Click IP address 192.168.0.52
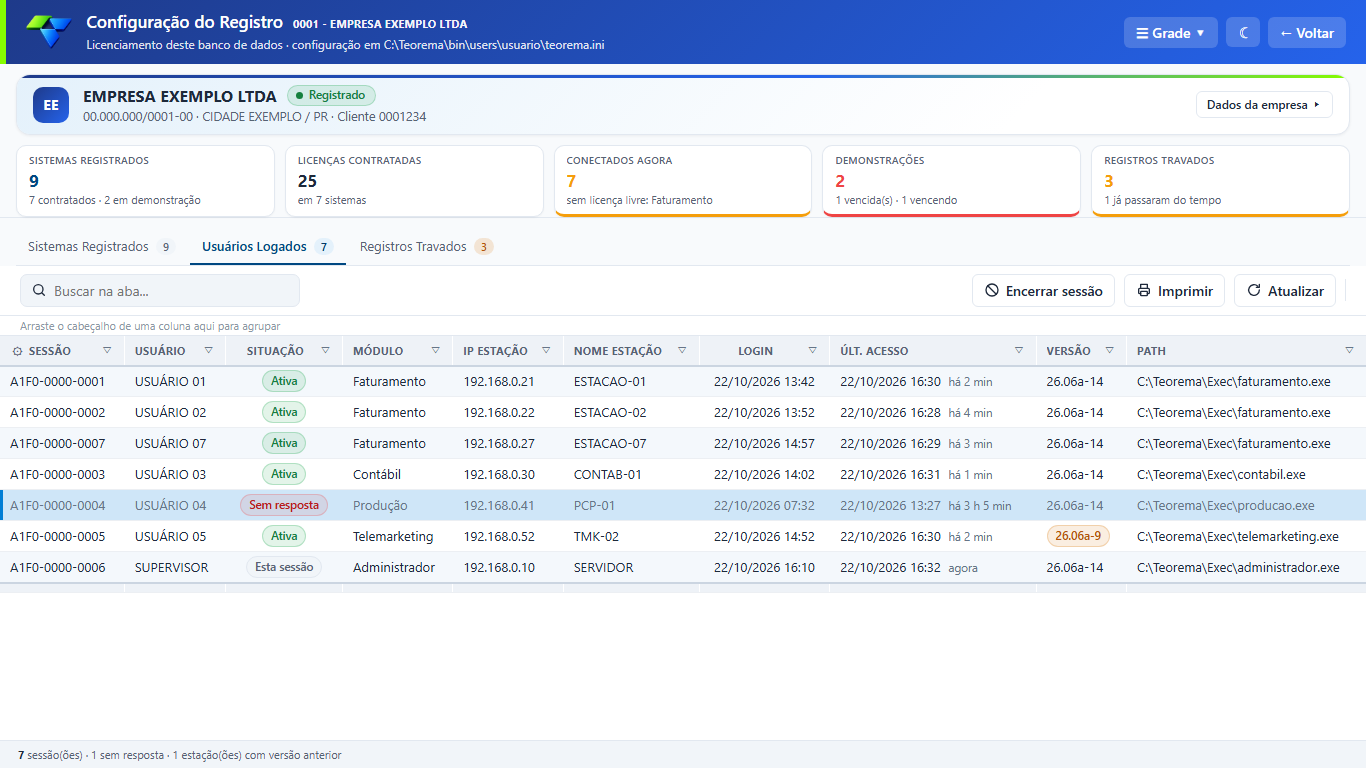 point(499,536)
